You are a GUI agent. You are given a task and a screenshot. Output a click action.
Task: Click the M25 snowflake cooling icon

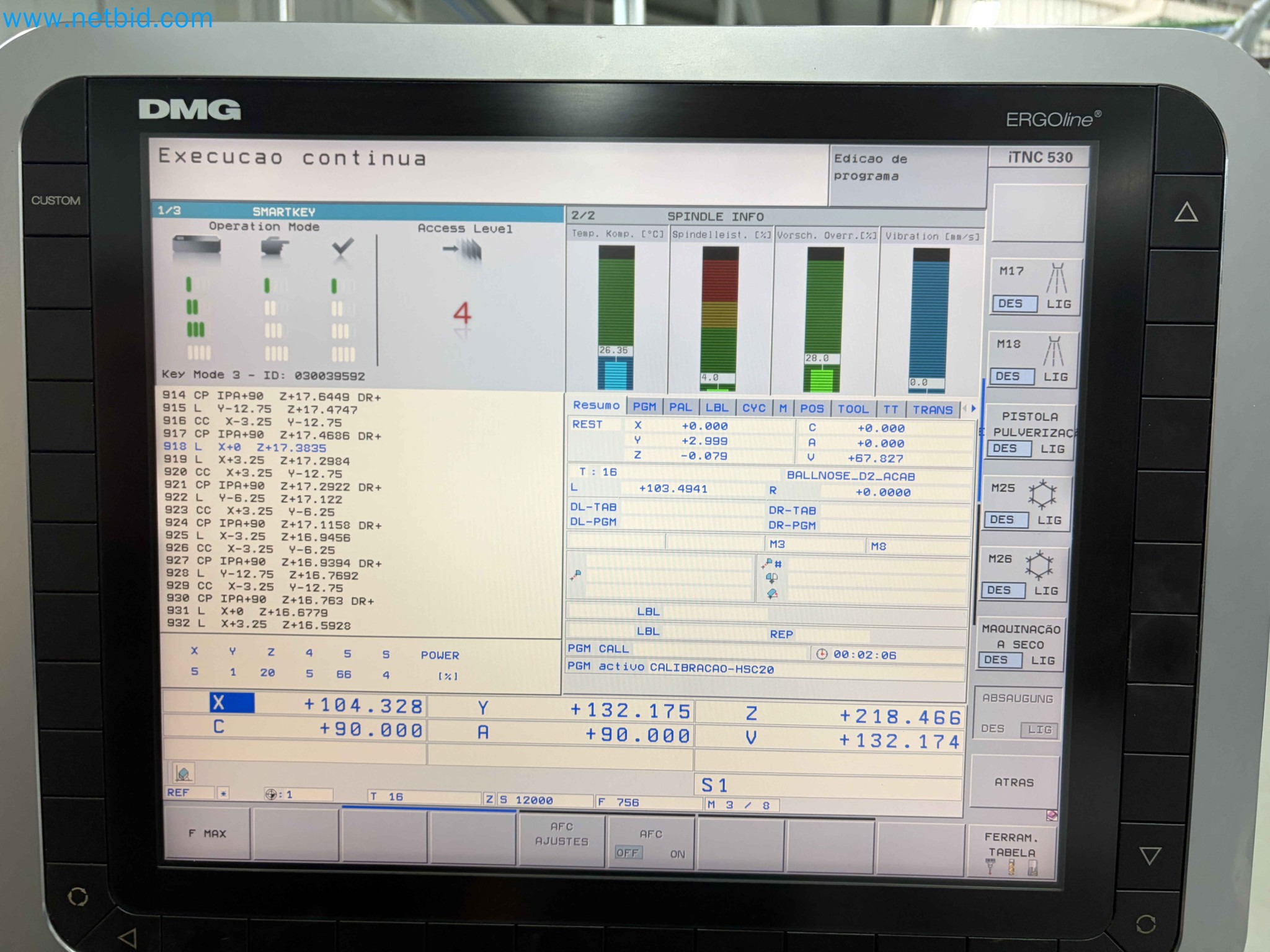pos(1042,494)
